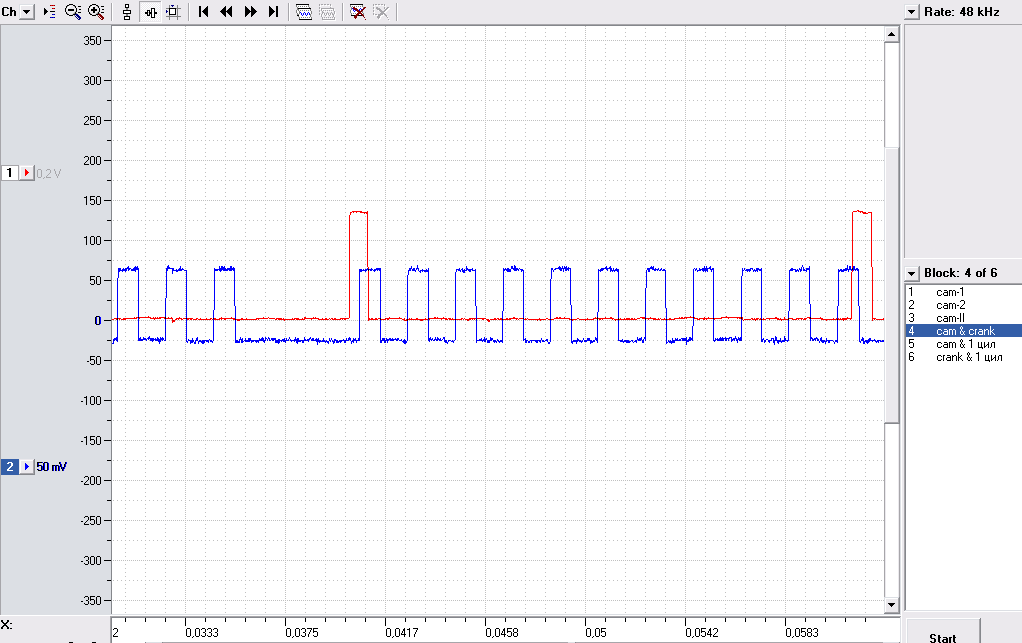
Task: Click the channel list marker icon
Action: tap(50, 12)
